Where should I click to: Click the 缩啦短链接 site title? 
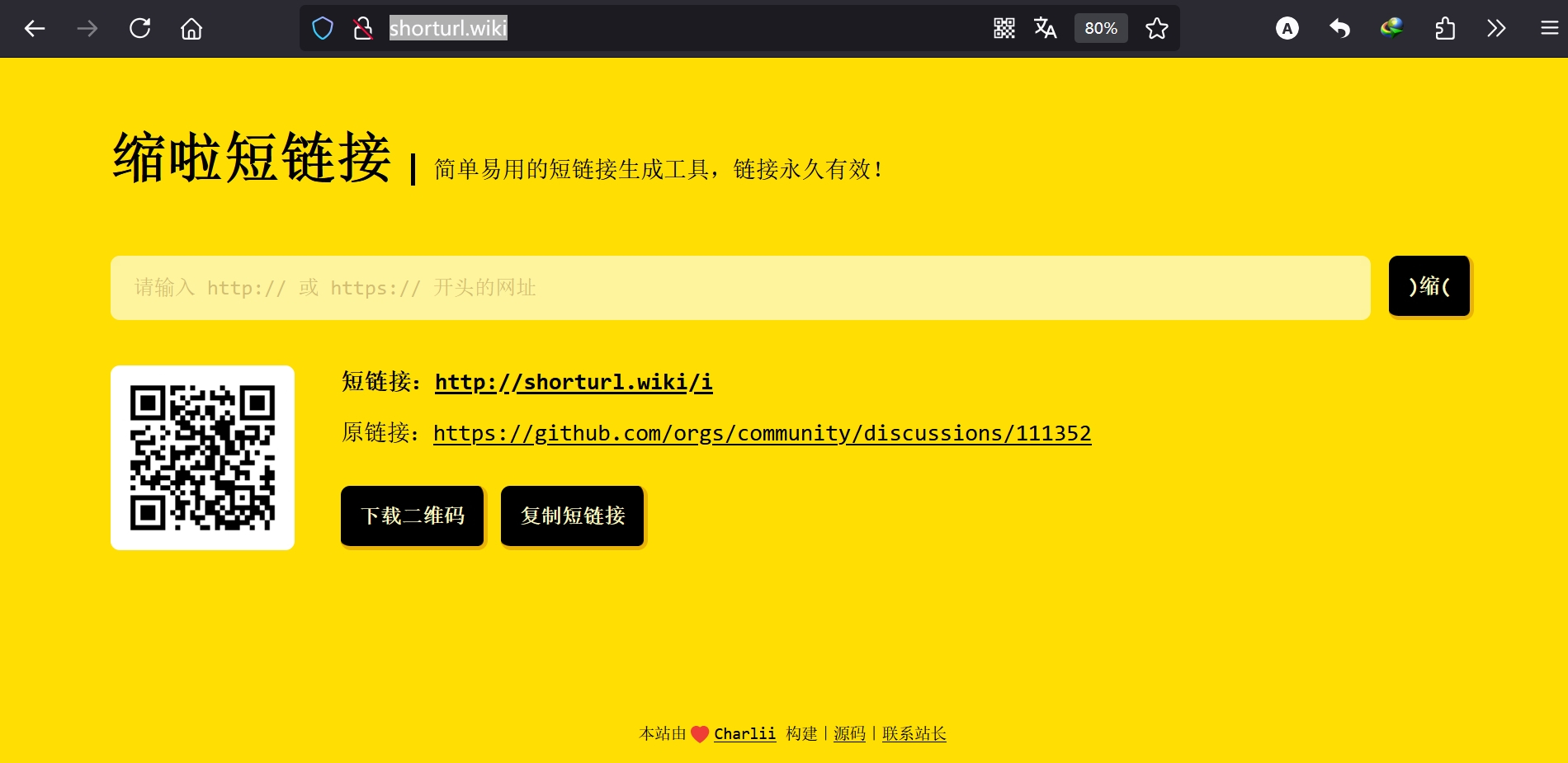coord(252,158)
